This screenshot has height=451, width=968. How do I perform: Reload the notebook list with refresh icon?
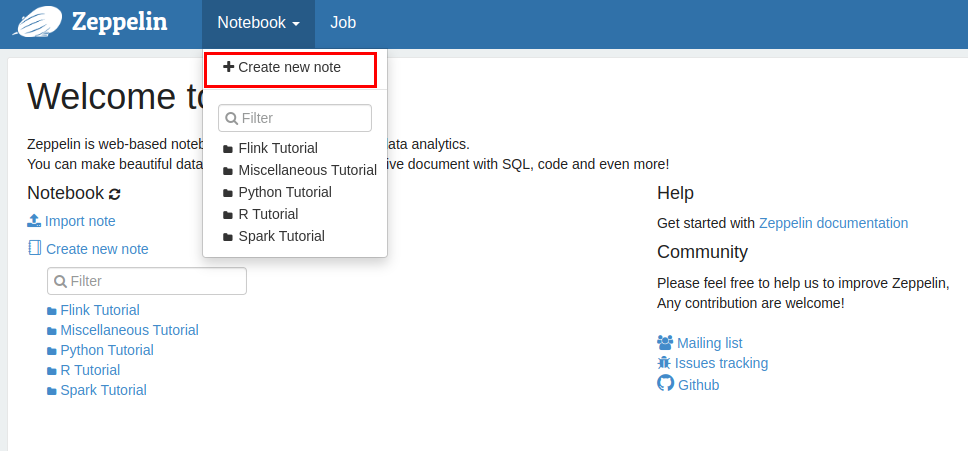tap(114, 194)
